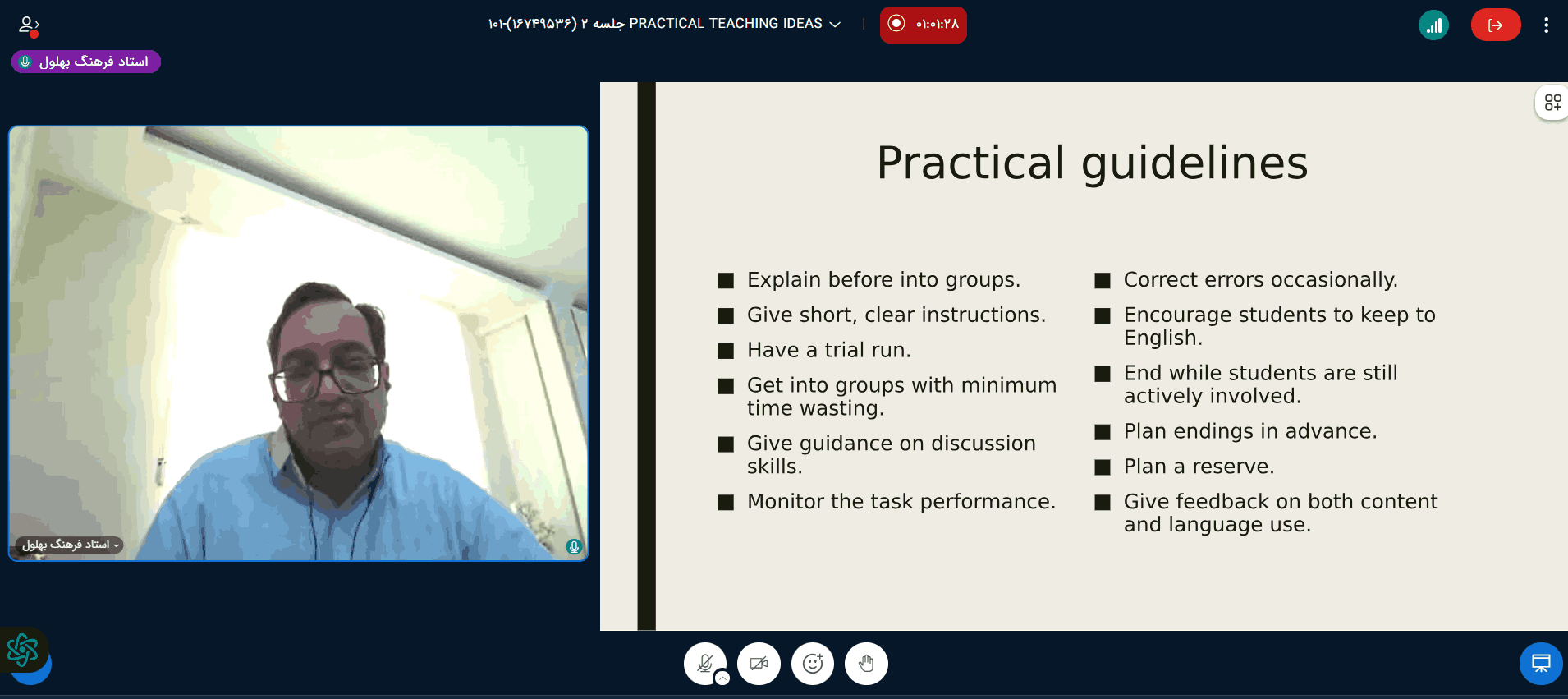Toggle presentation visibility with the blue button

point(1540,664)
